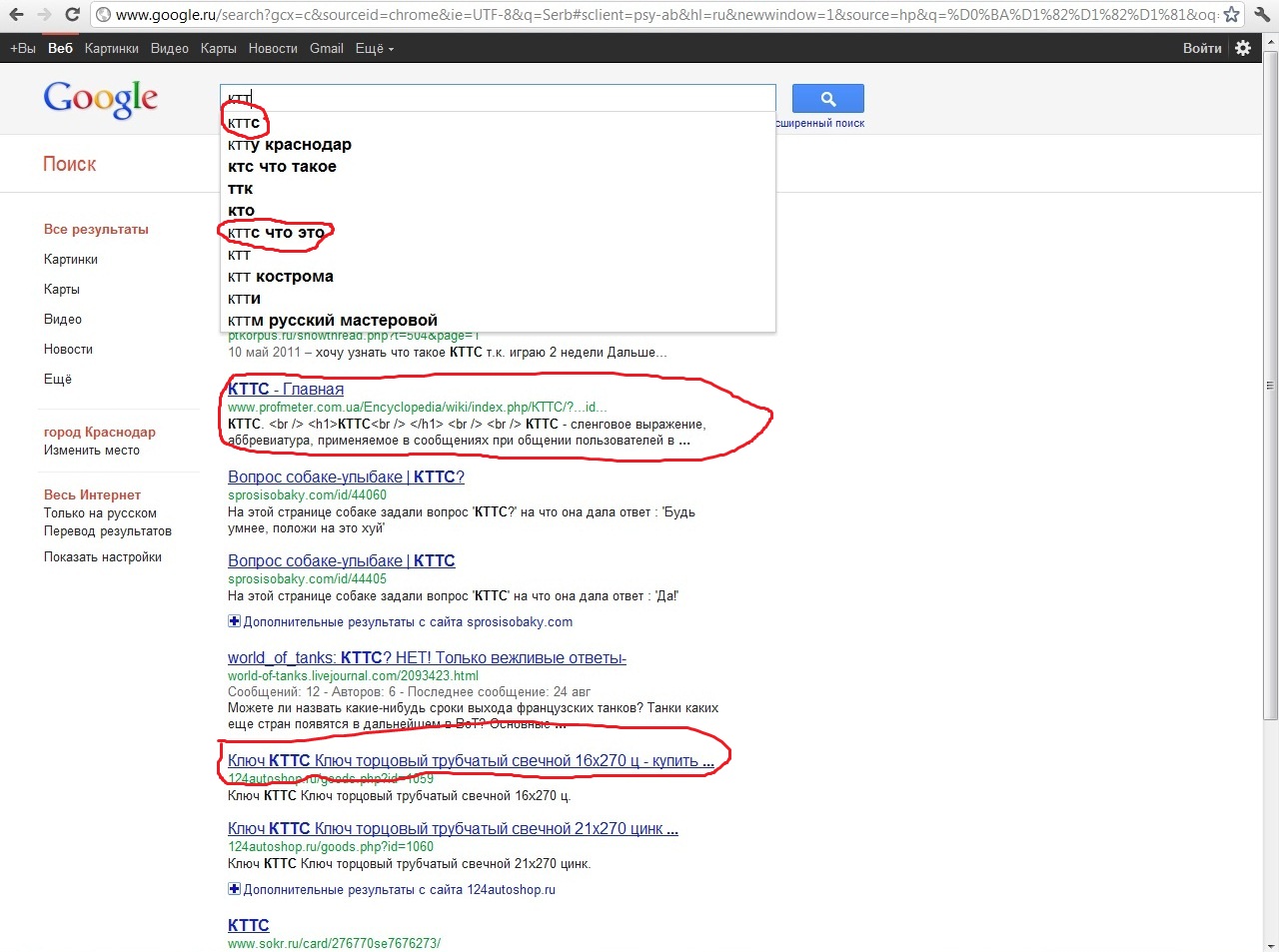Choose suggestion 'кттм русский мастеровой'
The width and height of the screenshot is (1279, 952).
click(x=498, y=321)
